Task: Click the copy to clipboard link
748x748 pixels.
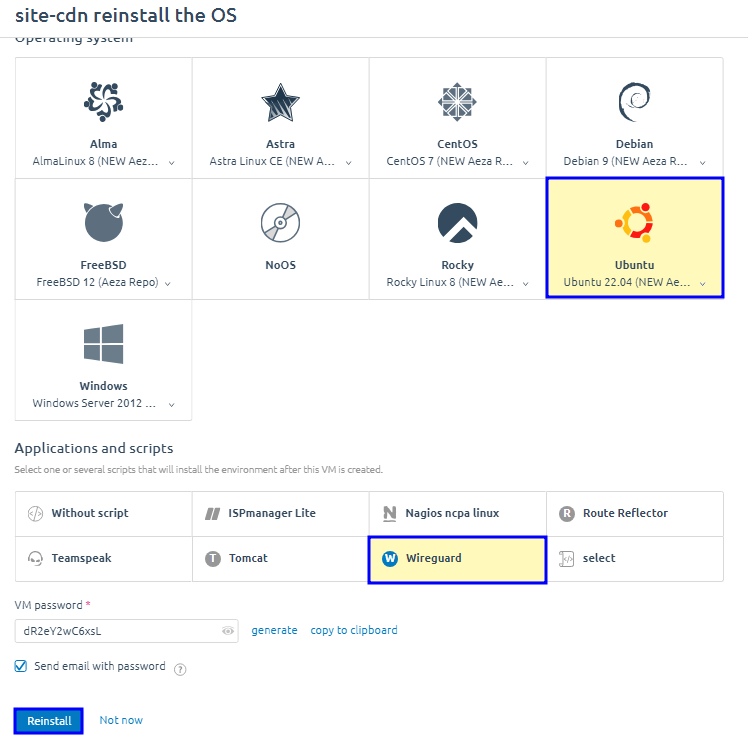Action: click(x=354, y=630)
